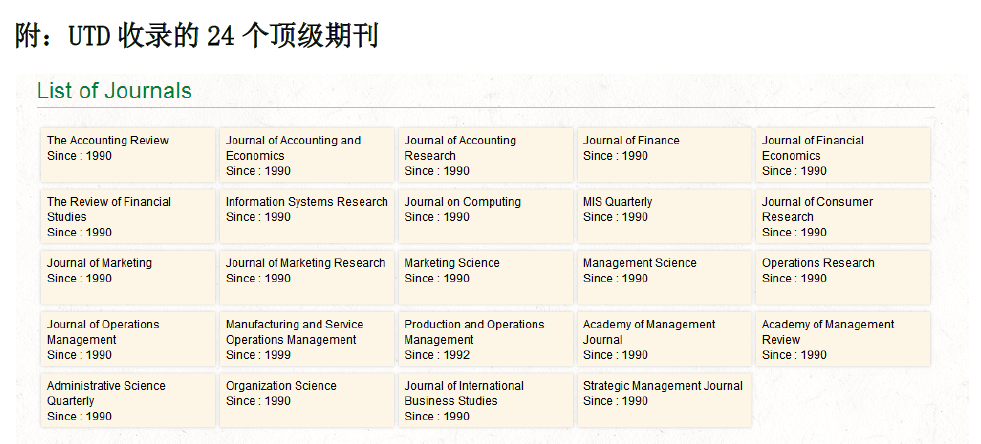Open Academy of Management Journal card

664,339
